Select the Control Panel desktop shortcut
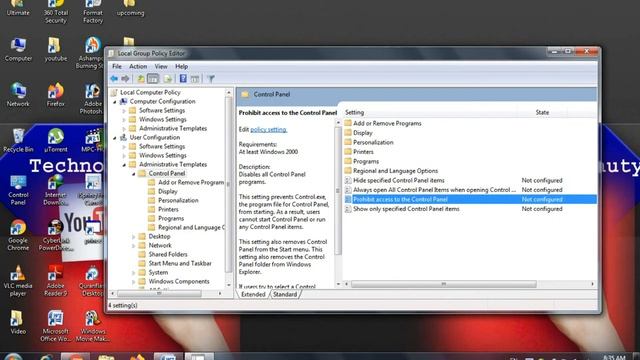Screen dimensions: 640x360 tap(18, 190)
